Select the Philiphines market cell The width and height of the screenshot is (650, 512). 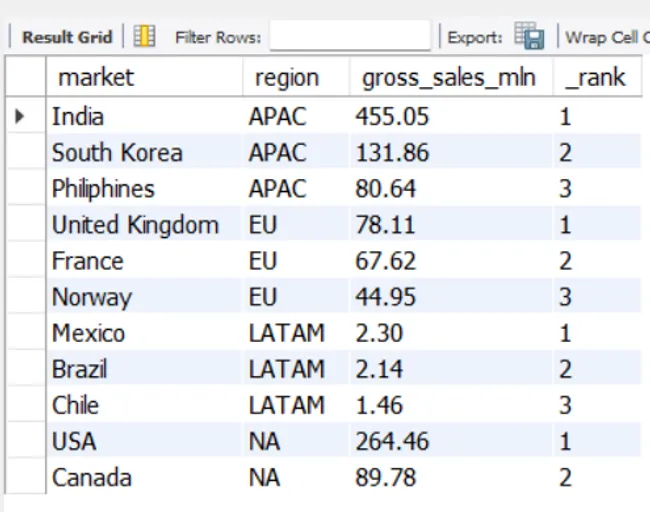pyautogui.click(x=103, y=189)
